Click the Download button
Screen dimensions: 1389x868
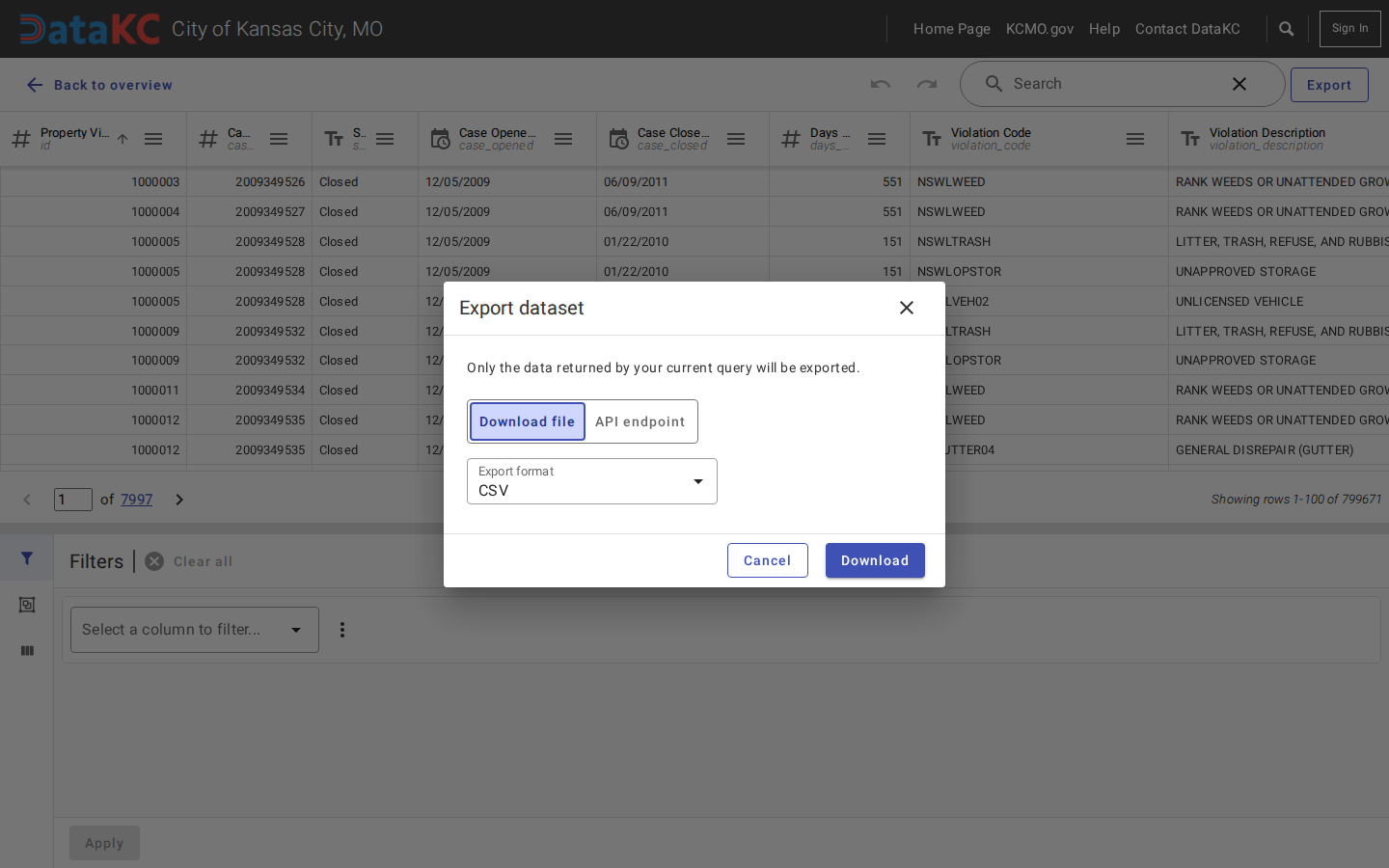point(875,560)
